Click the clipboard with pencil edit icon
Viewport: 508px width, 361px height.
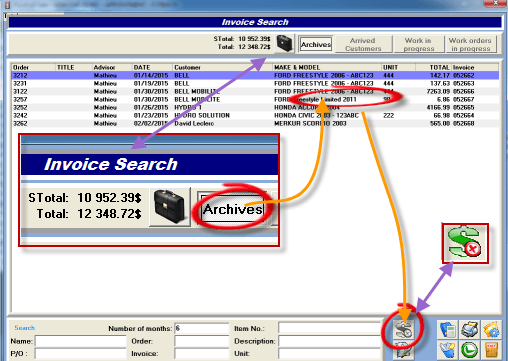tap(404, 351)
